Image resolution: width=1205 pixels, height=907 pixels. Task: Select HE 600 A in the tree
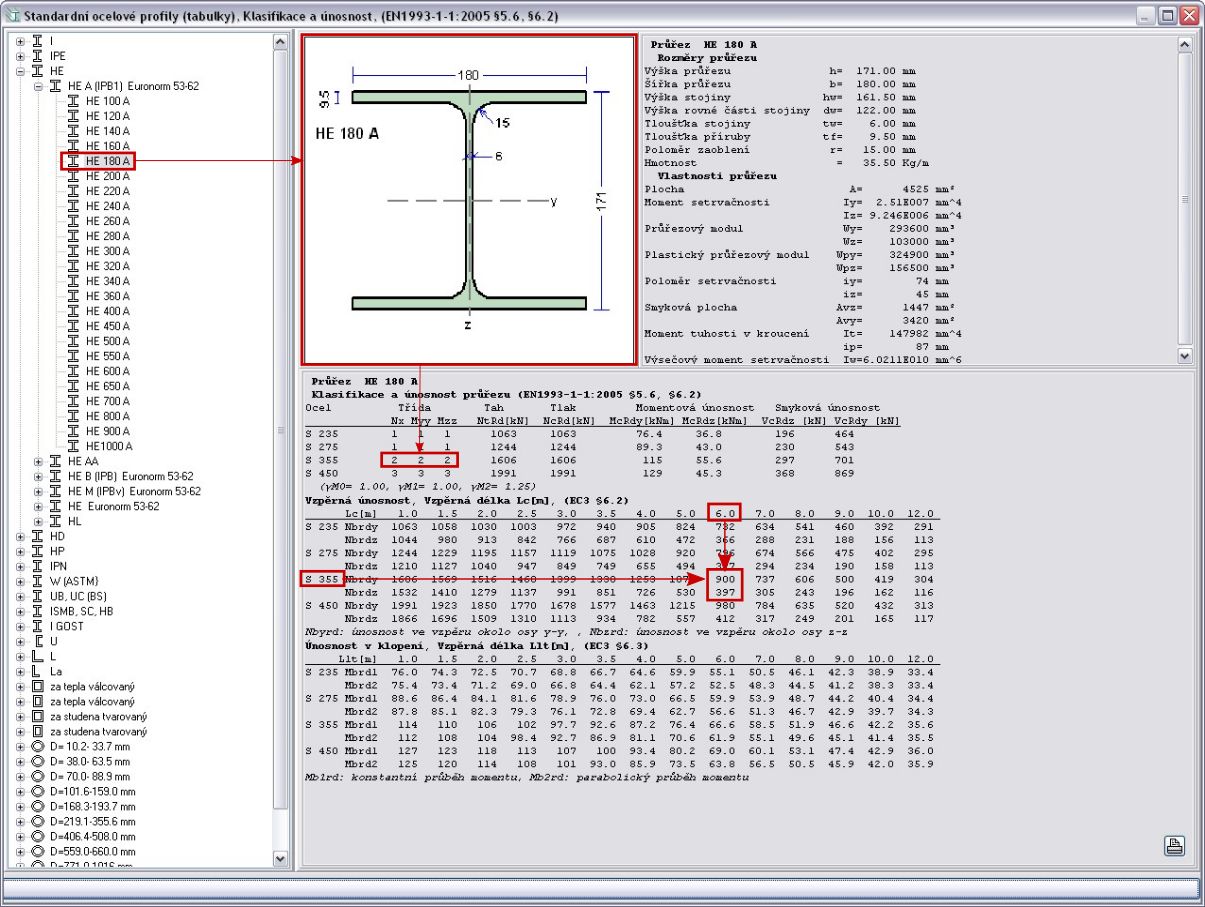[x=107, y=371]
